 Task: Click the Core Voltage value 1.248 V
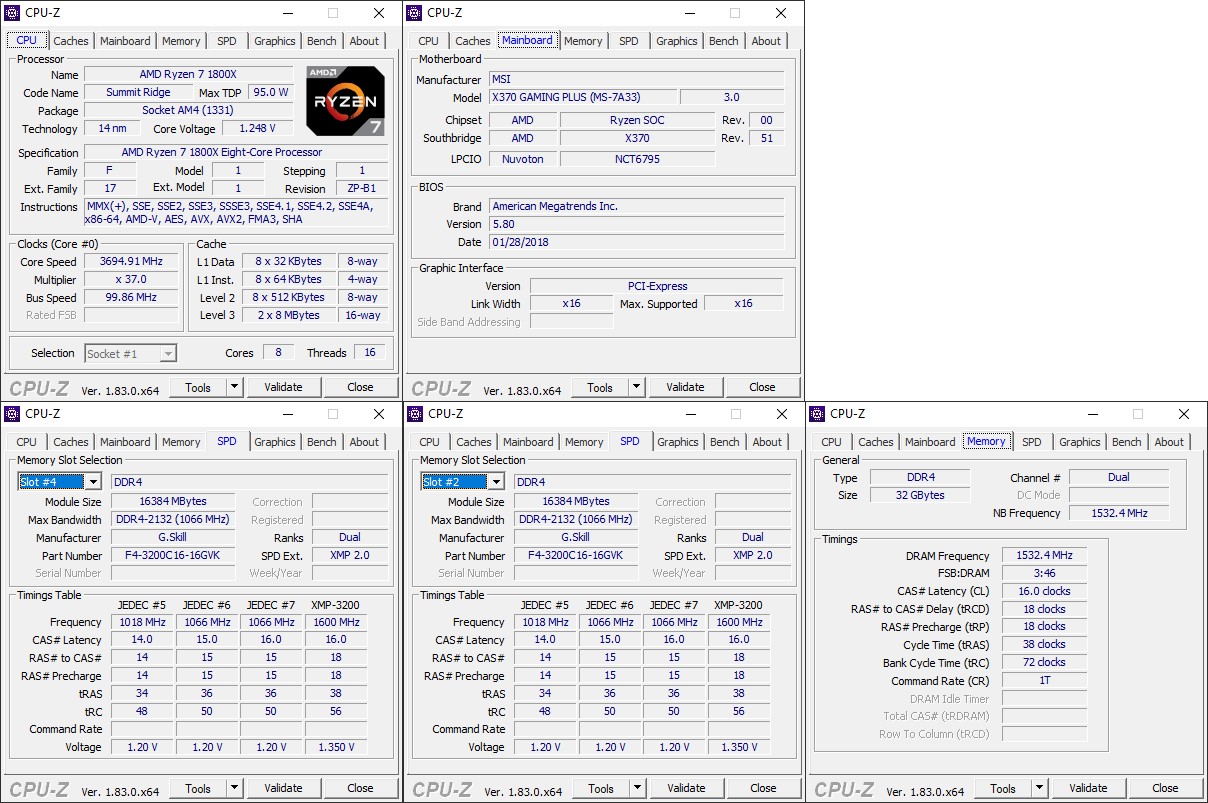click(x=258, y=129)
